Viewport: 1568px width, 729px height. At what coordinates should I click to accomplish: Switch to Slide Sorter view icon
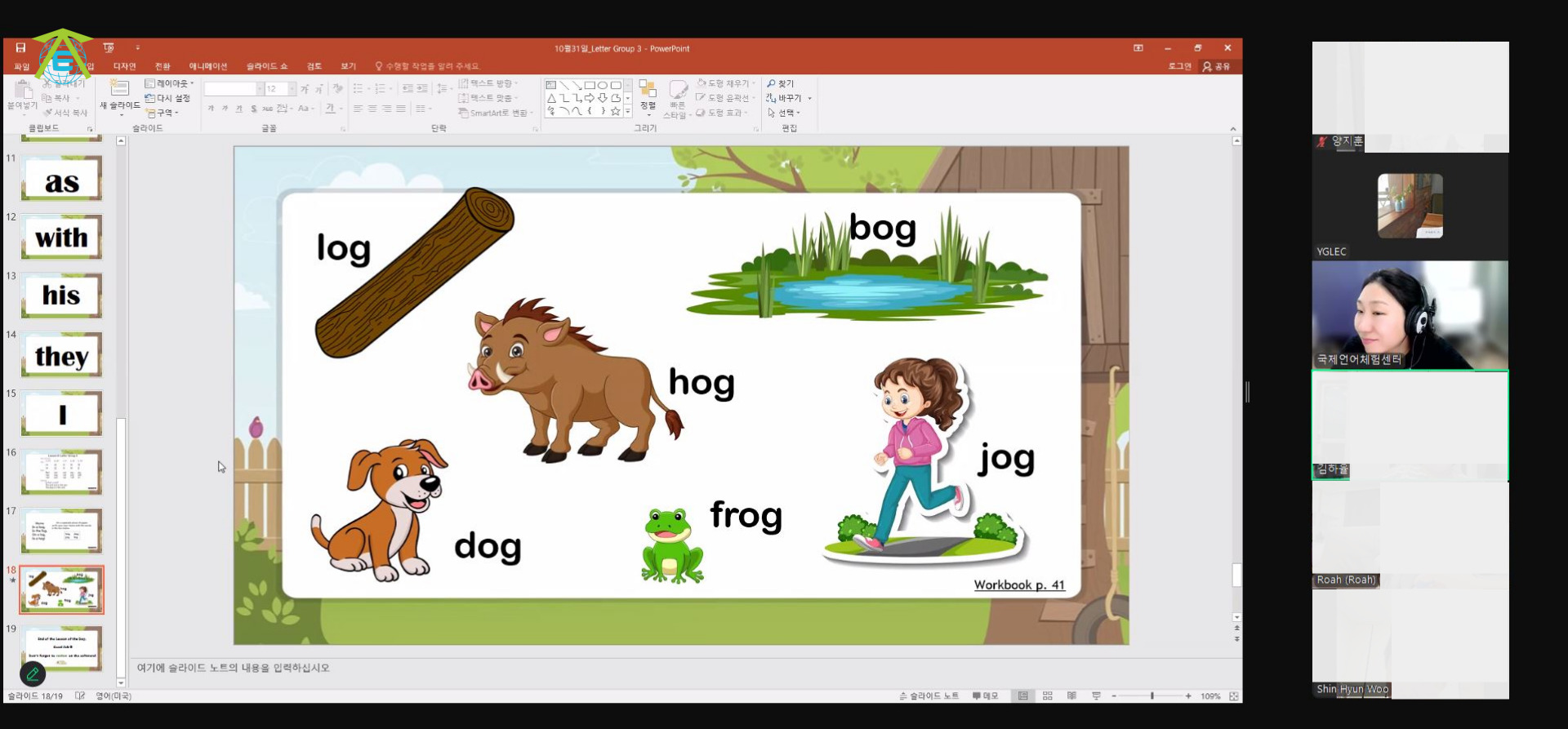pos(1047,696)
